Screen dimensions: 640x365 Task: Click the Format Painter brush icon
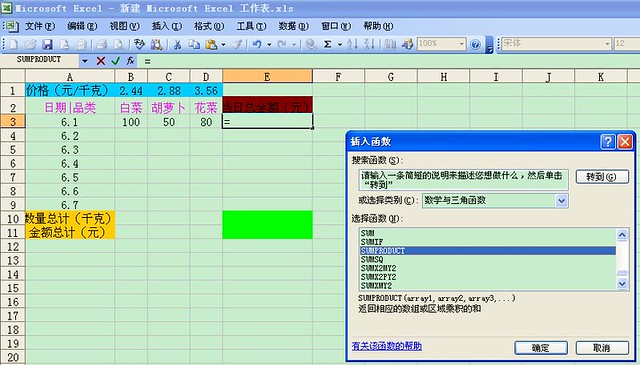click(x=237, y=44)
